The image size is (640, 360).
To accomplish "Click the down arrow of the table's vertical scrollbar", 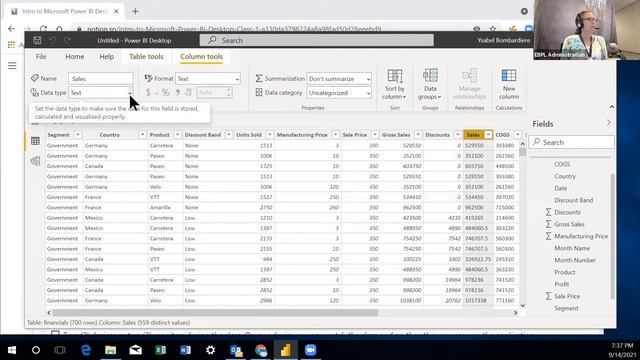I will (522, 305).
